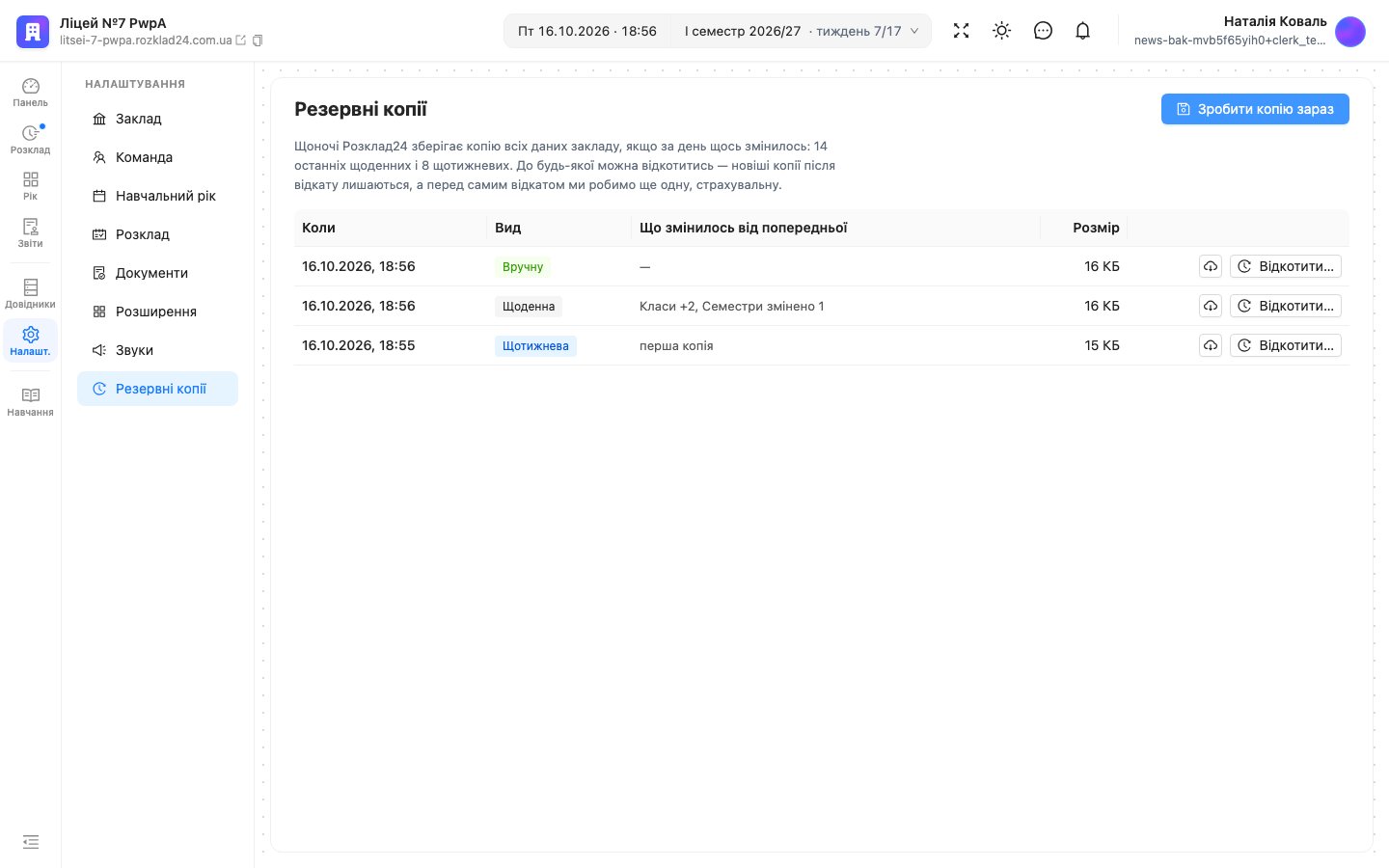This screenshot has width=1389, height=868.
Task: Open the Розклад settings section
Action: [158, 234]
